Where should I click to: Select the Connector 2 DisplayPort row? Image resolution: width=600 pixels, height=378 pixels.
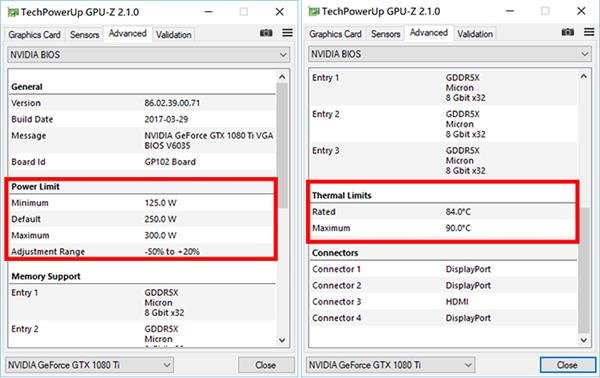click(x=443, y=285)
